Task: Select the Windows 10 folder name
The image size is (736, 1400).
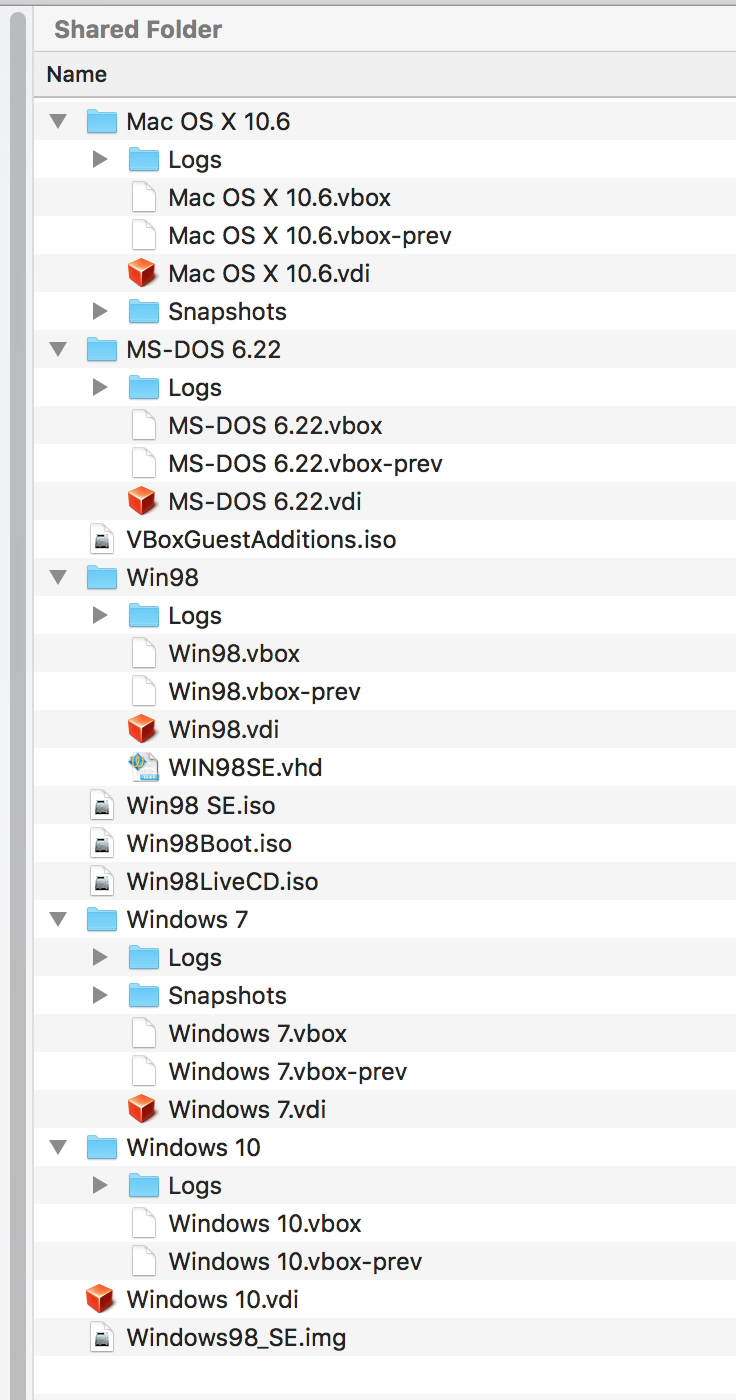Action: coord(193,1148)
